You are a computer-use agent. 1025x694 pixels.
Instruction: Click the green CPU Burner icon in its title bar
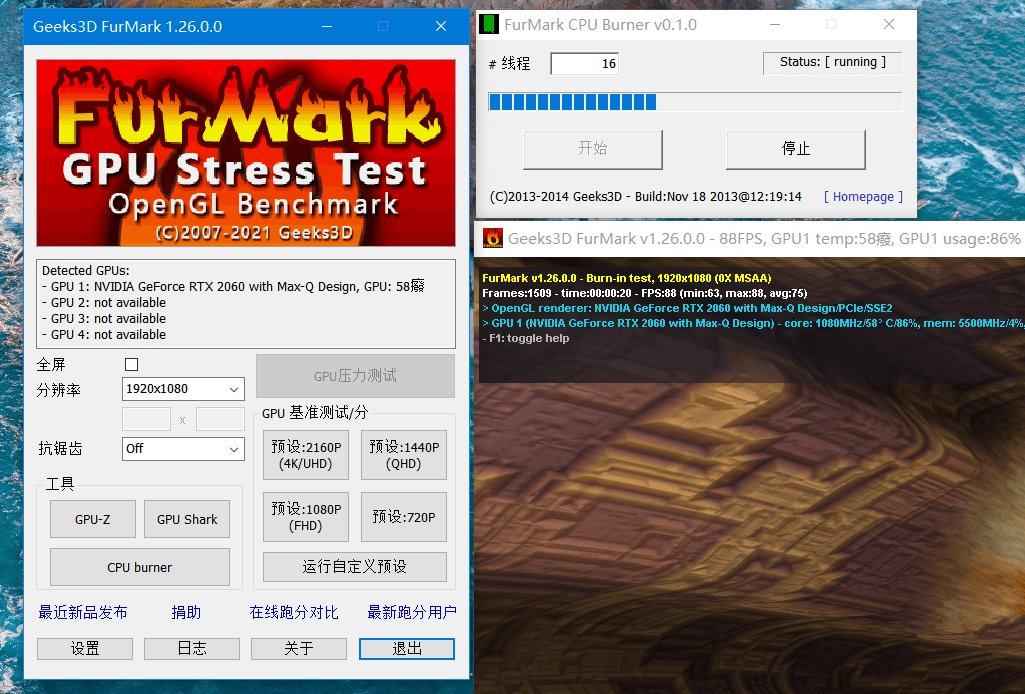[489, 23]
